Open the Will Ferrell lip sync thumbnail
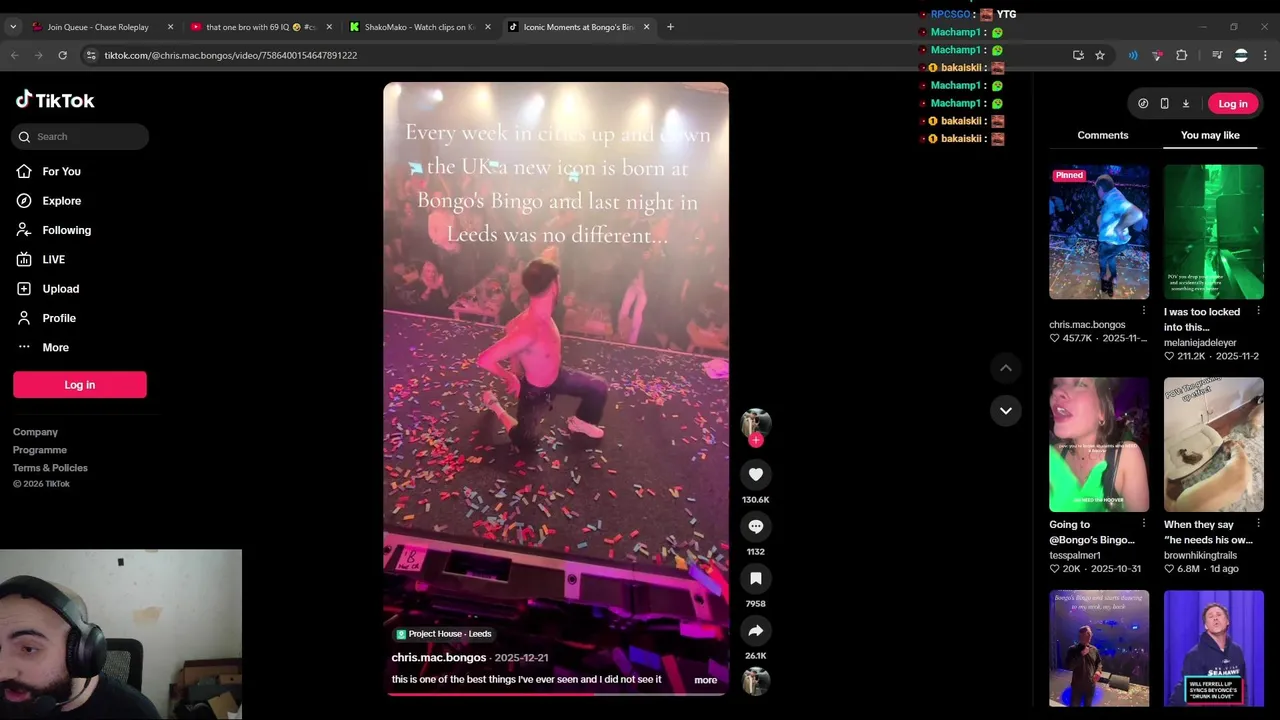The height and width of the screenshot is (720, 1280). coord(1213,648)
